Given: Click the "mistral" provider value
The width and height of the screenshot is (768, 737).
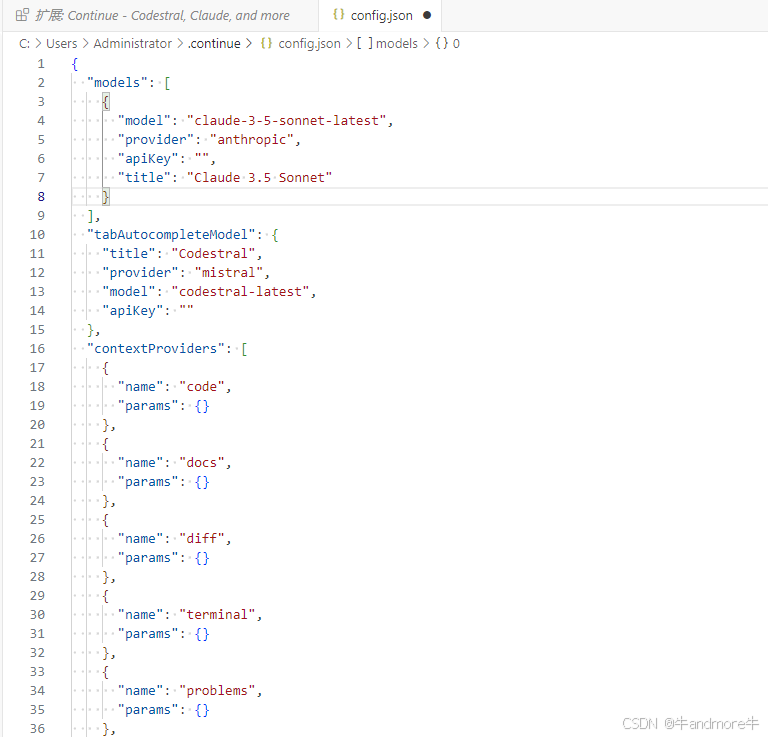Looking at the screenshot, I should 229,272.
